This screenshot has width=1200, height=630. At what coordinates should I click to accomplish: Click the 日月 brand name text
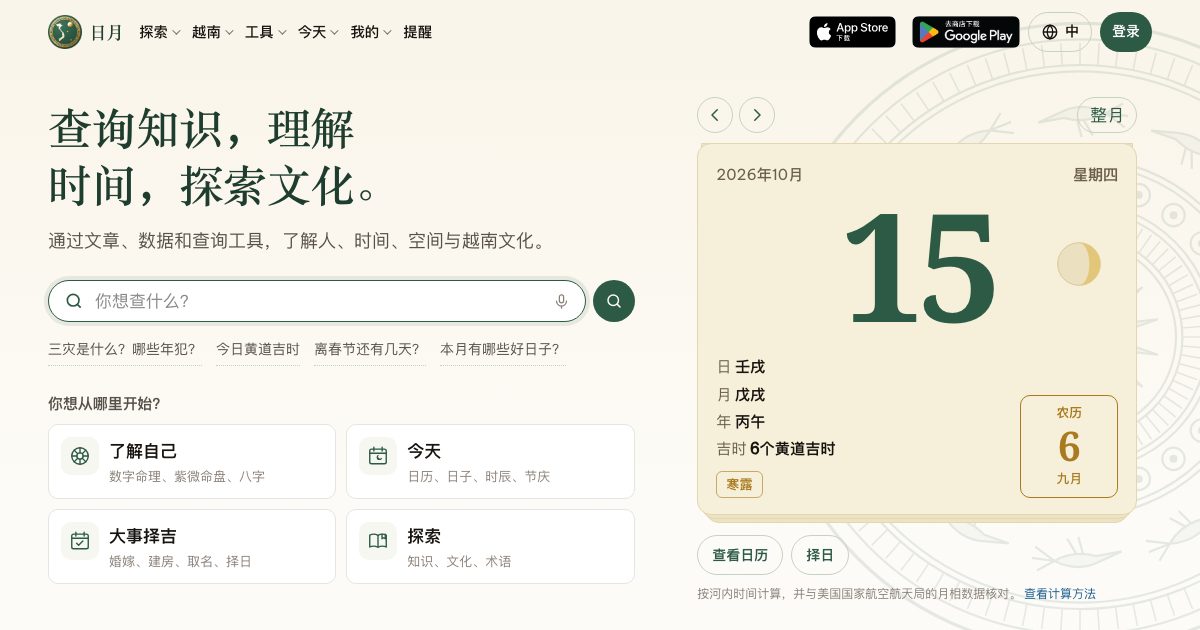click(x=107, y=32)
